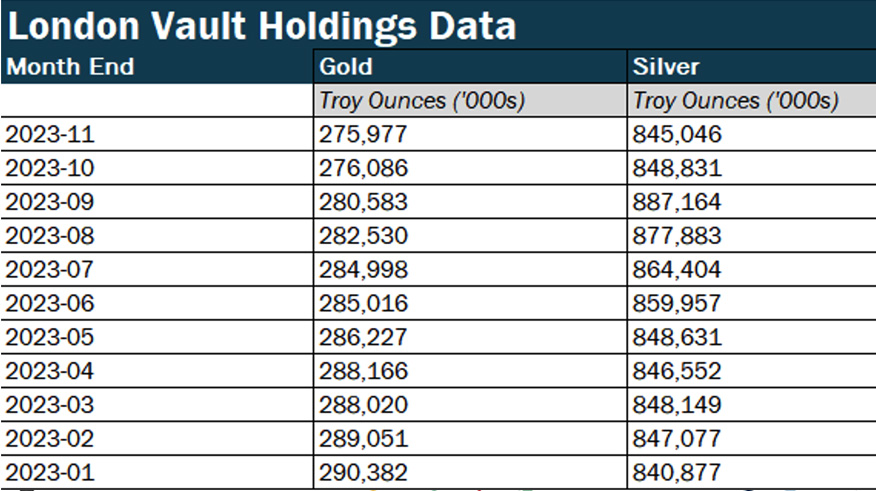
Task: Select the 2023-11 month cell
Action: [50, 135]
